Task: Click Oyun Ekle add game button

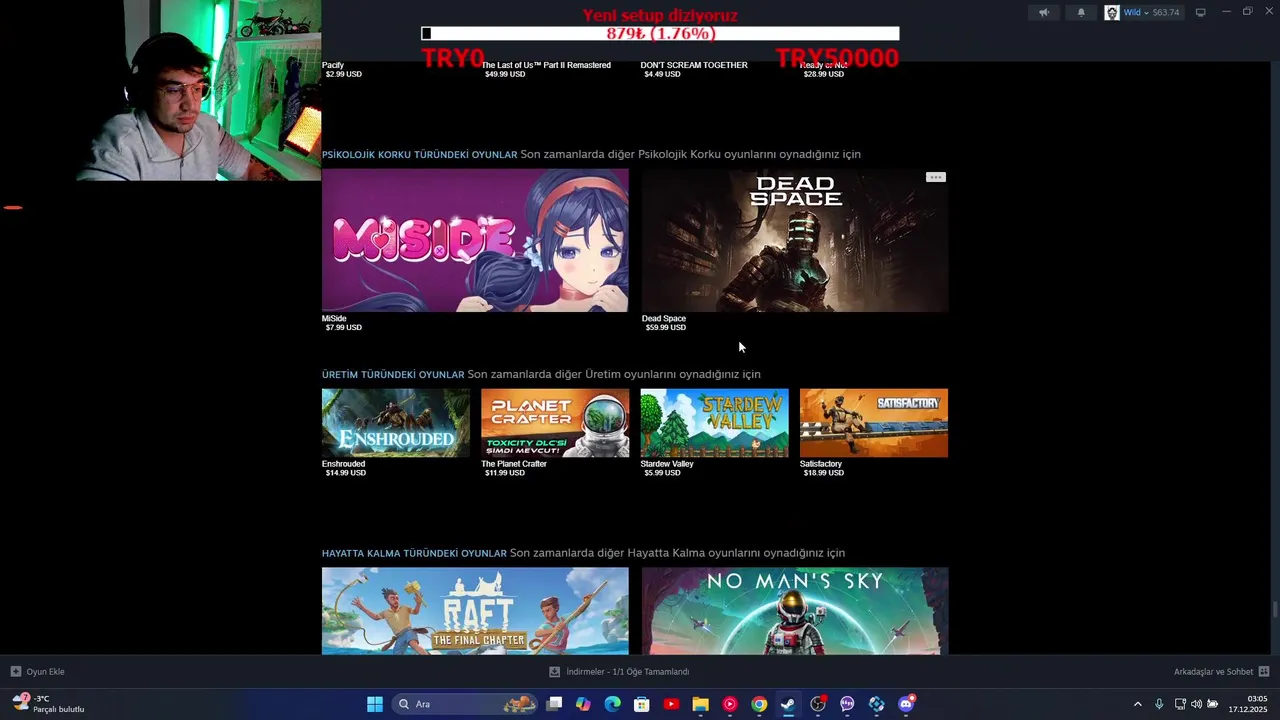Action: tap(37, 672)
